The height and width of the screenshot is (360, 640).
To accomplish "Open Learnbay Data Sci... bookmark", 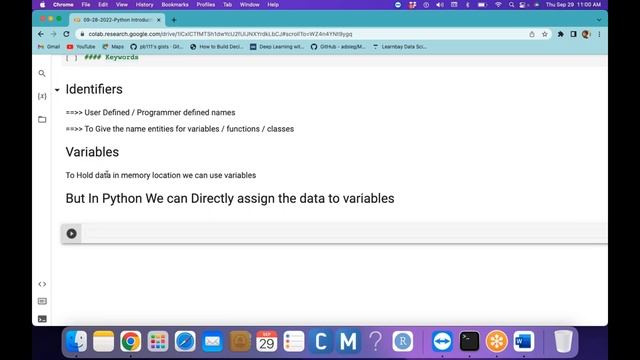I will point(400,47).
